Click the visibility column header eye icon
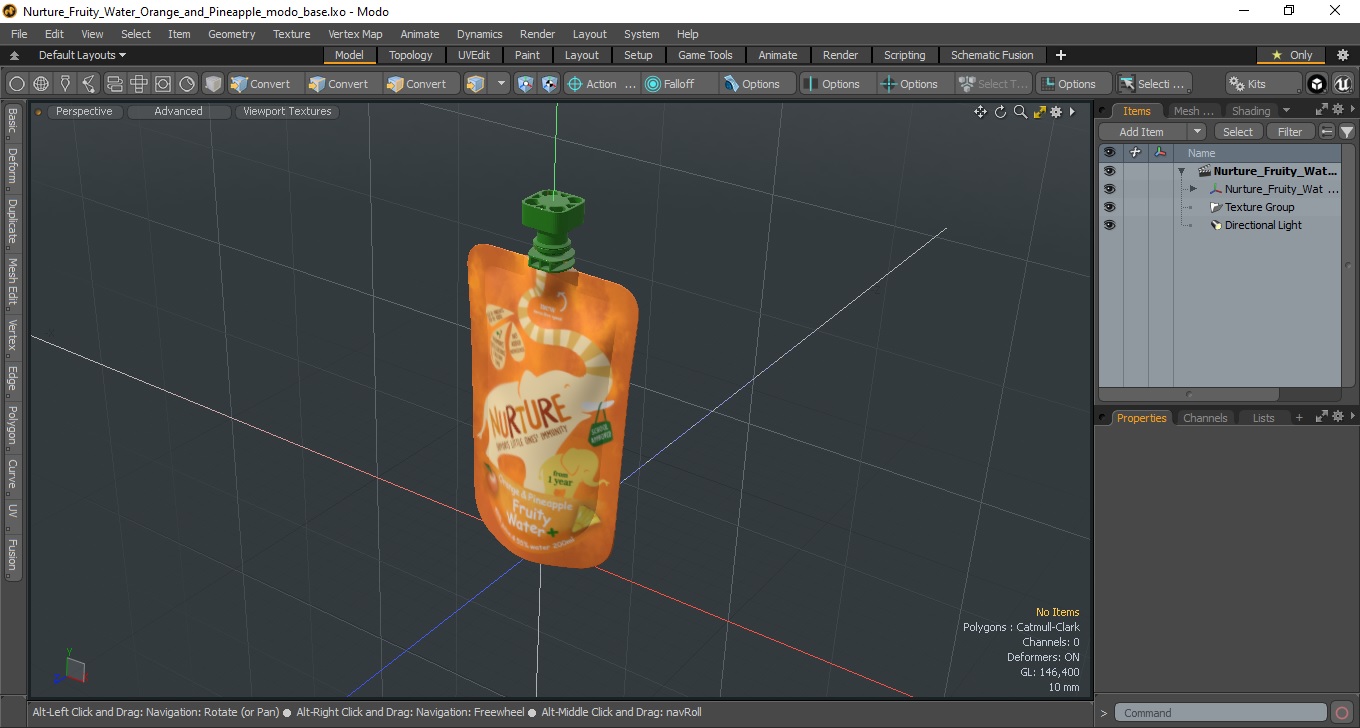 [1109, 153]
